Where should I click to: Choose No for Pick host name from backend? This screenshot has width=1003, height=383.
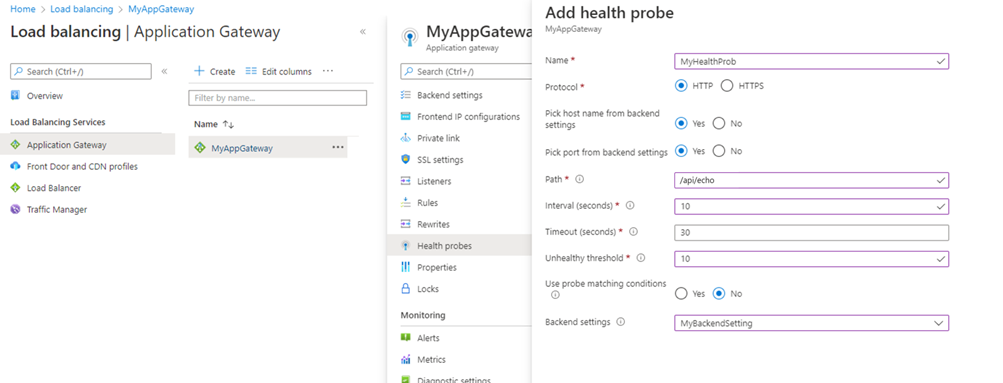pos(719,123)
